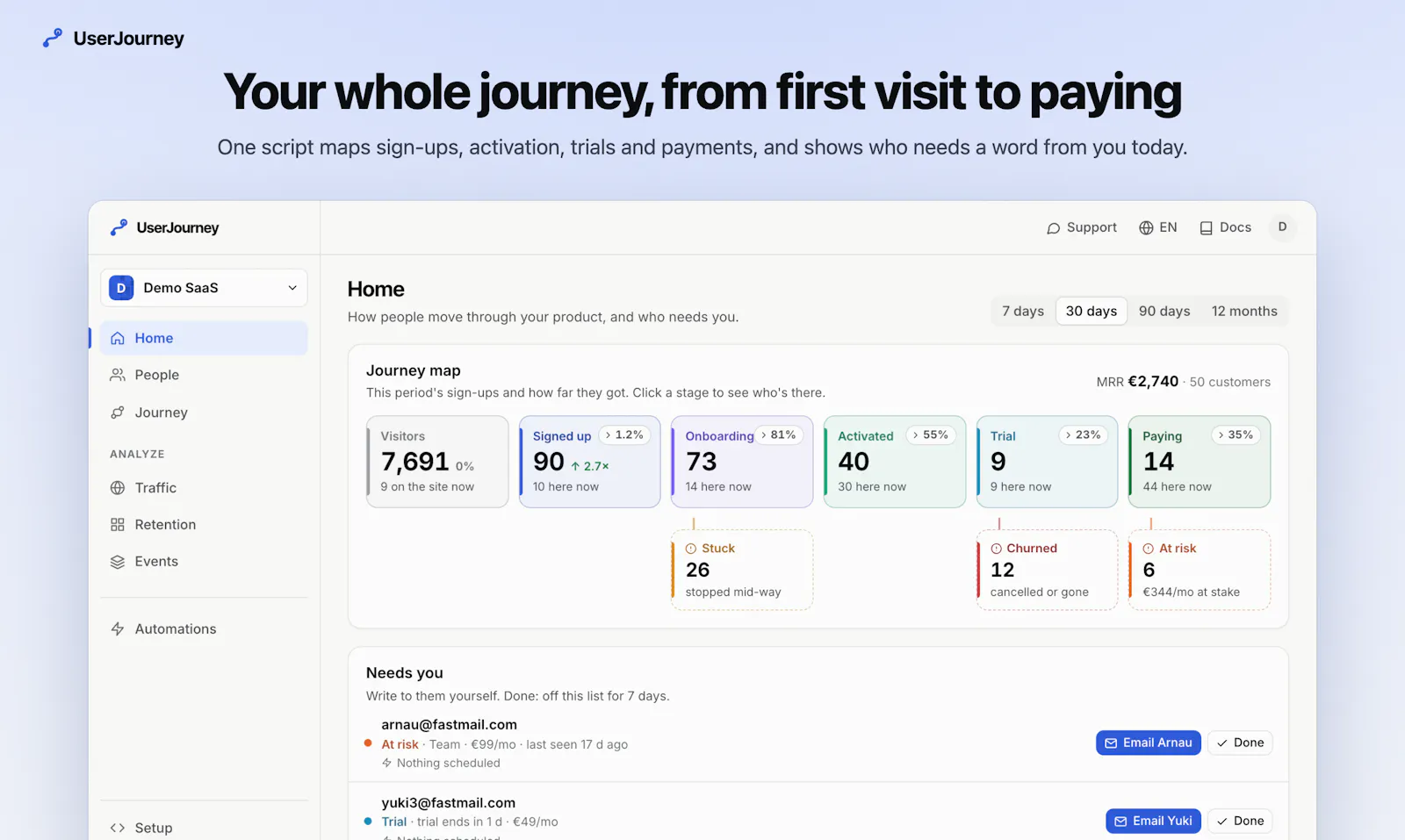Click the blue D workspace badge
1405x840 pixels.
(121, 288)
